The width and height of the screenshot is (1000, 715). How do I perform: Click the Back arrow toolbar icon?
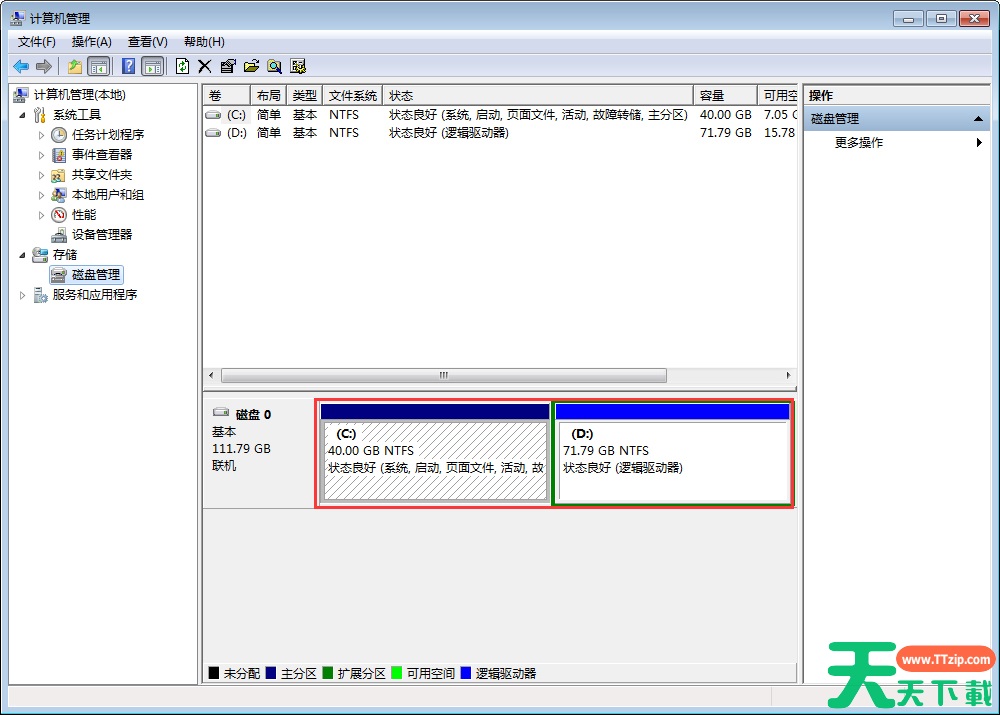coord(20,66)
